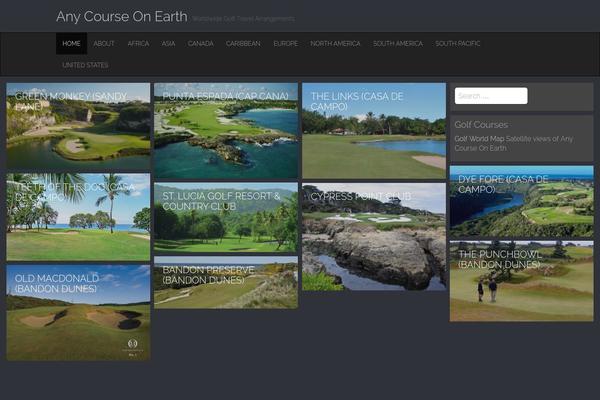Screen dimensions: 600x400
Task: Open the About page
Action: [104, 44]
